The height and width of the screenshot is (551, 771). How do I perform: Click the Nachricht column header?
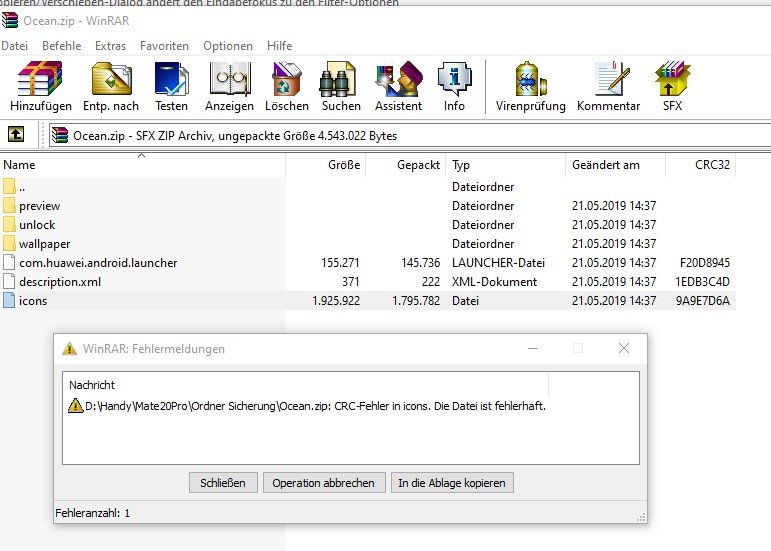point(305,384)
